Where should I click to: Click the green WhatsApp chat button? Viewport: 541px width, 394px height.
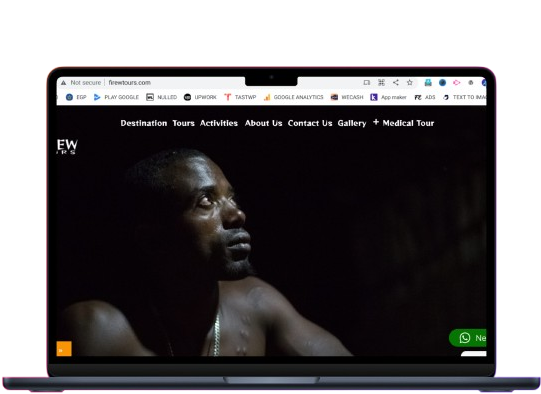point(468,338)
